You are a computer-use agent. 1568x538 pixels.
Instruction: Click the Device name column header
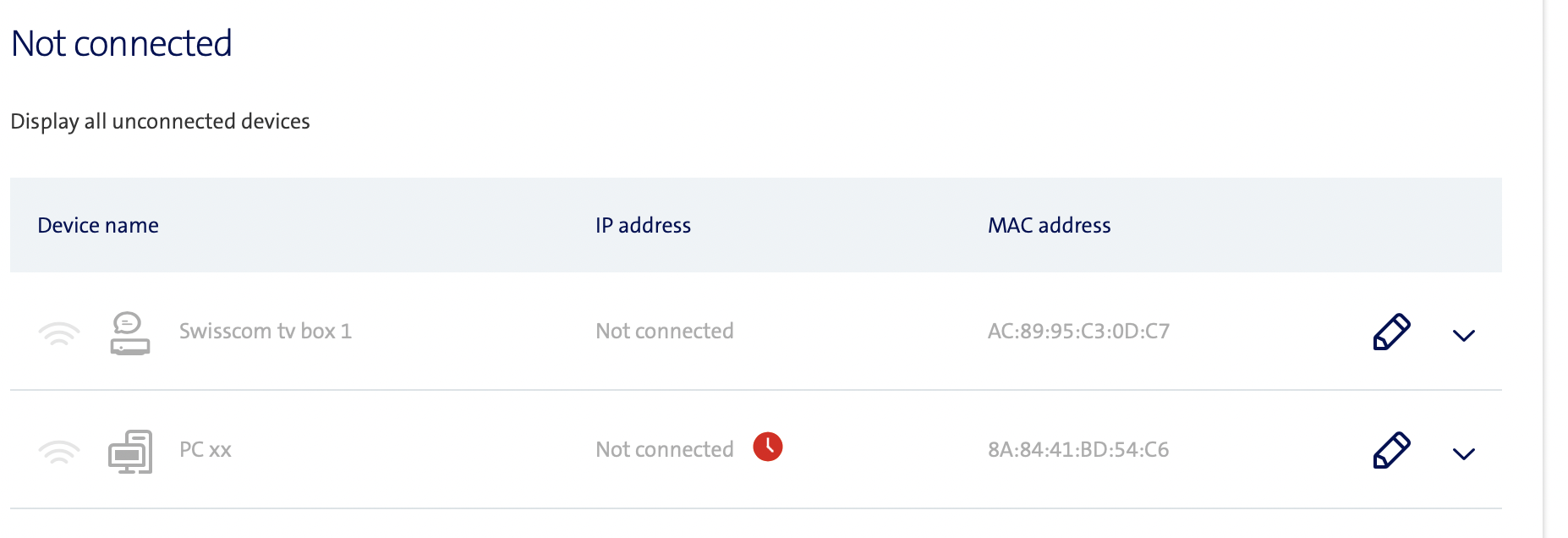[x=98, y=225]
